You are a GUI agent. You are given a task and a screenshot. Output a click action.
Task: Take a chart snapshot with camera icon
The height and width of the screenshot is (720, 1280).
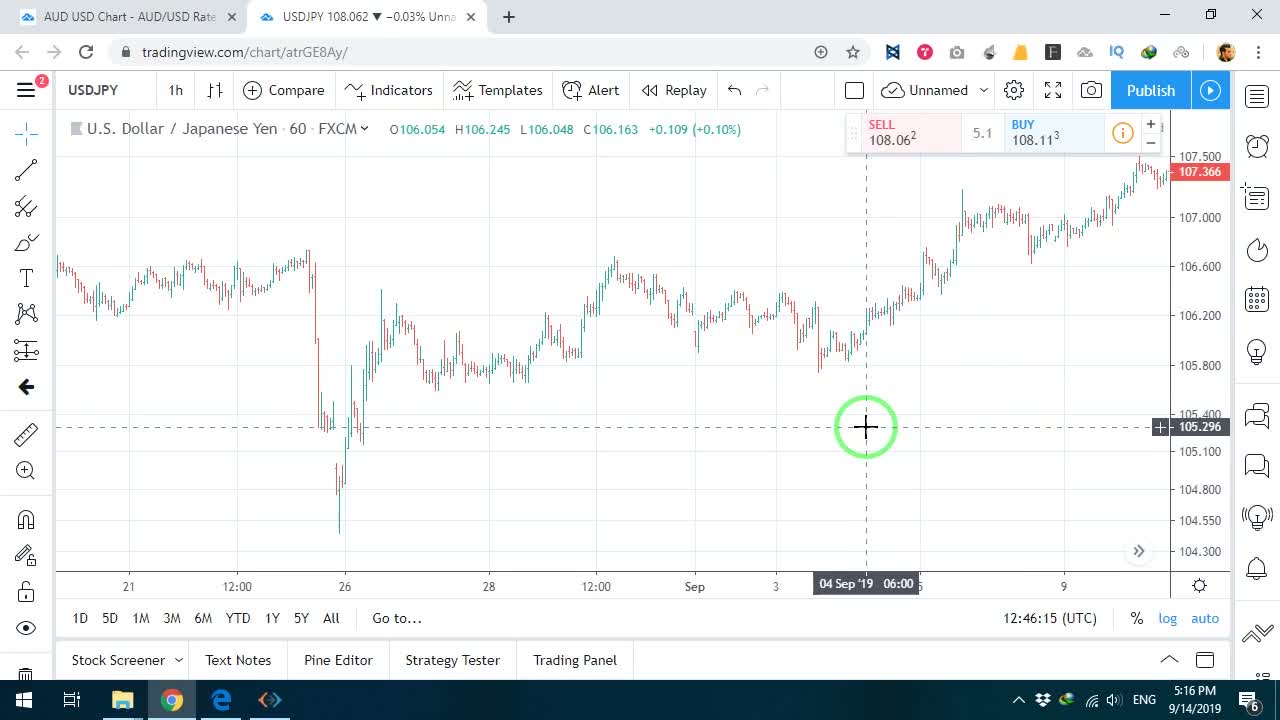click(1092, 90)
